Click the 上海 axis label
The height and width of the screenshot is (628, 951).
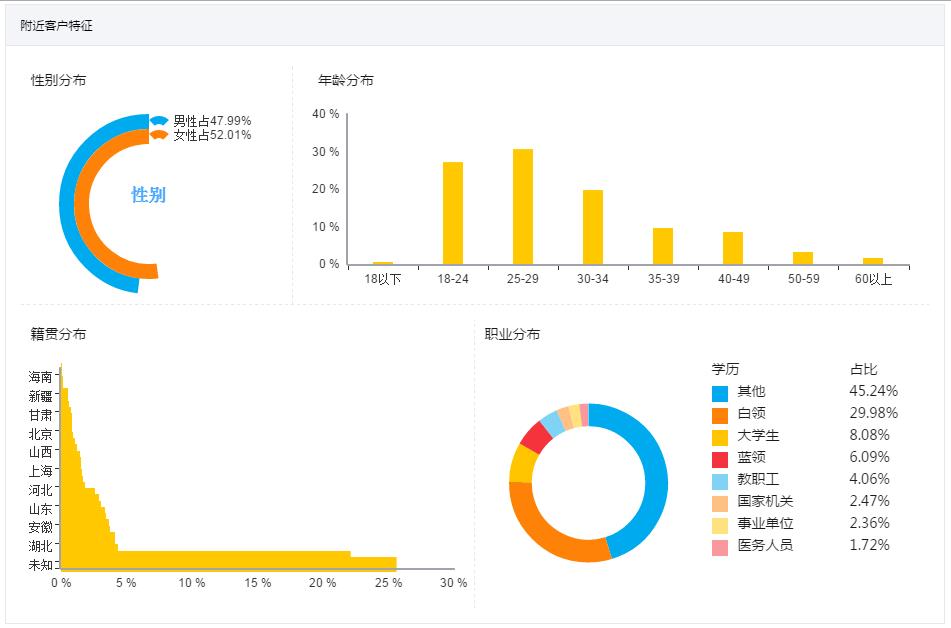pos(41,471)
